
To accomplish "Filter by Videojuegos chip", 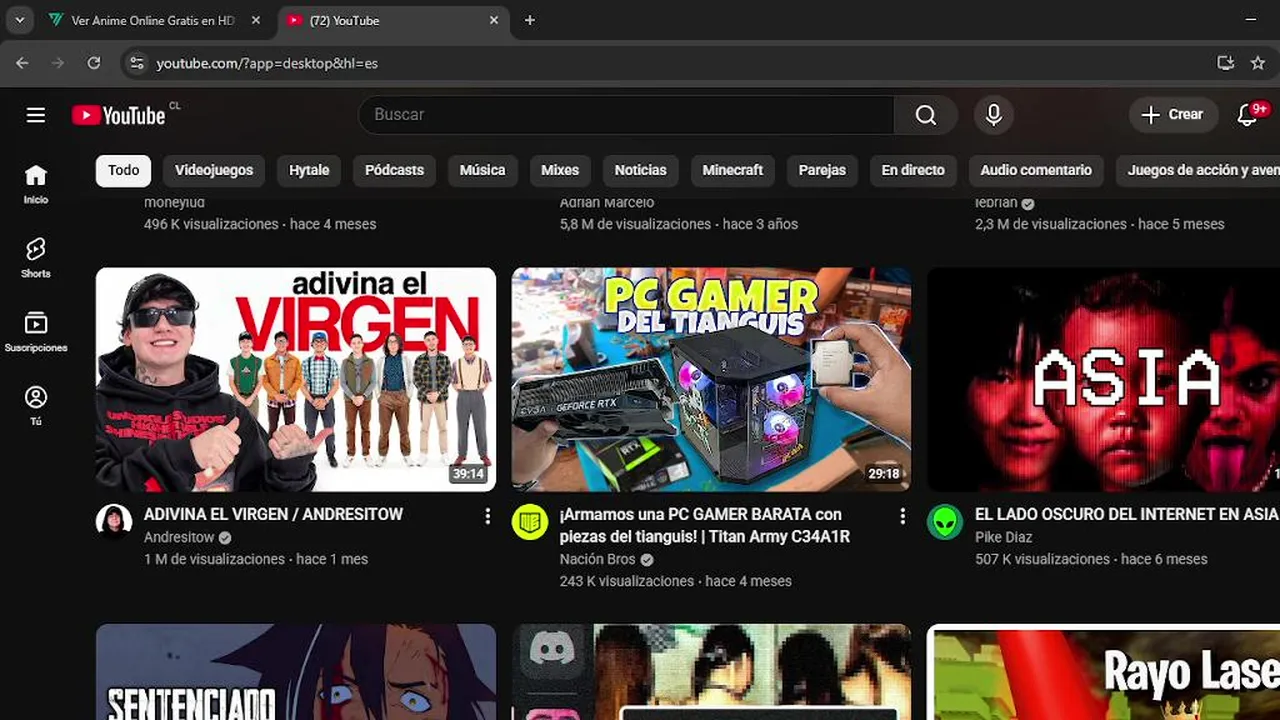I will coord(214,170).
